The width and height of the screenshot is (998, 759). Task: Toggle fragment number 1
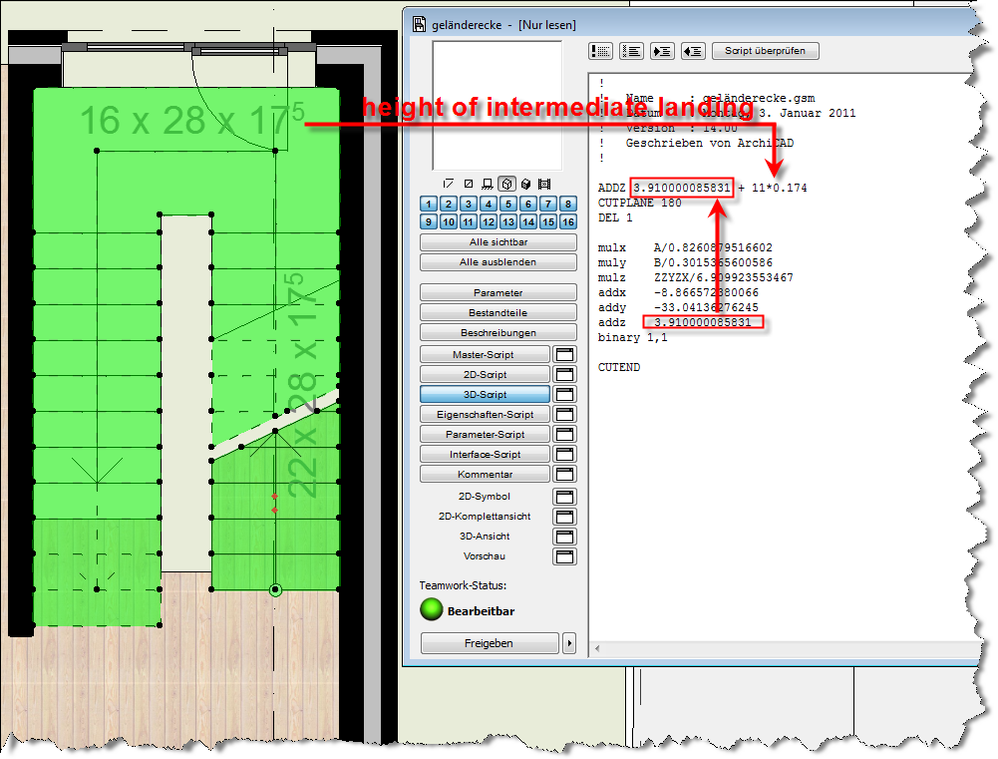point(428,204)
